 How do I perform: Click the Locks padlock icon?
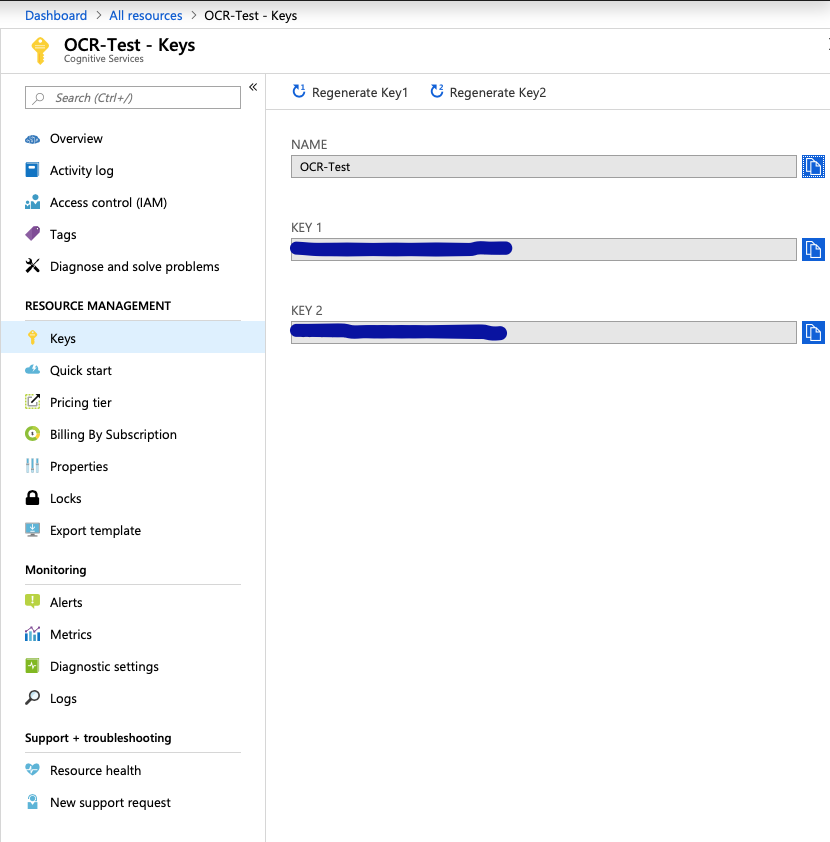[x=32, y=498]
